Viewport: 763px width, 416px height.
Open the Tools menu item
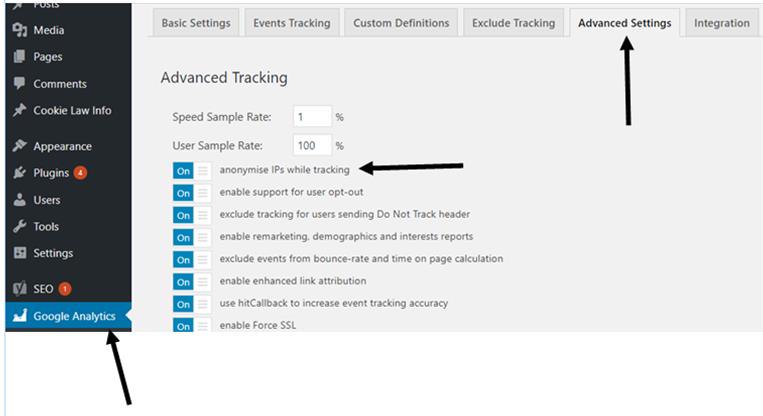68,226
